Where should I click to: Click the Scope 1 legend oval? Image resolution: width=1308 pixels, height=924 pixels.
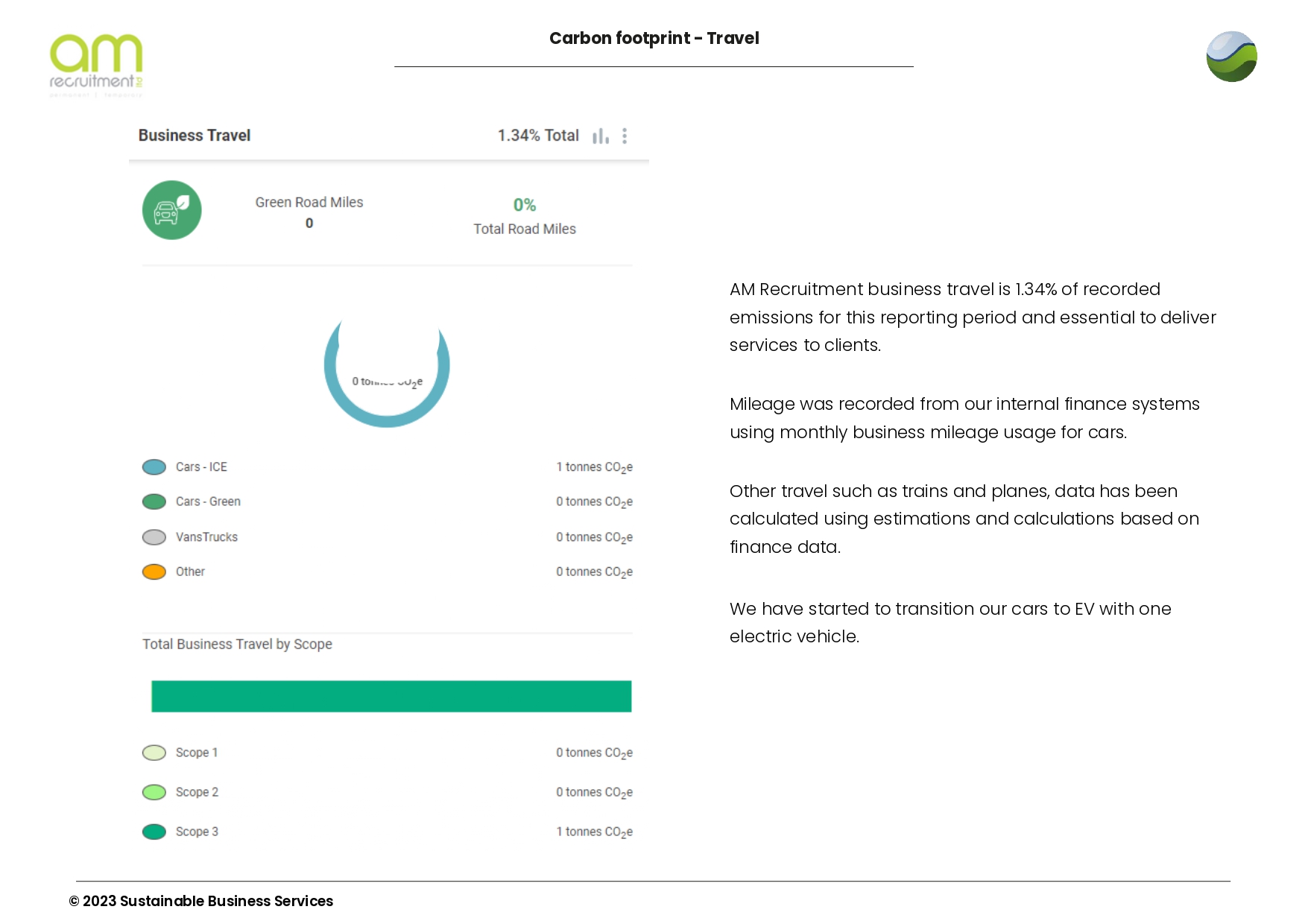coord(154,753)
